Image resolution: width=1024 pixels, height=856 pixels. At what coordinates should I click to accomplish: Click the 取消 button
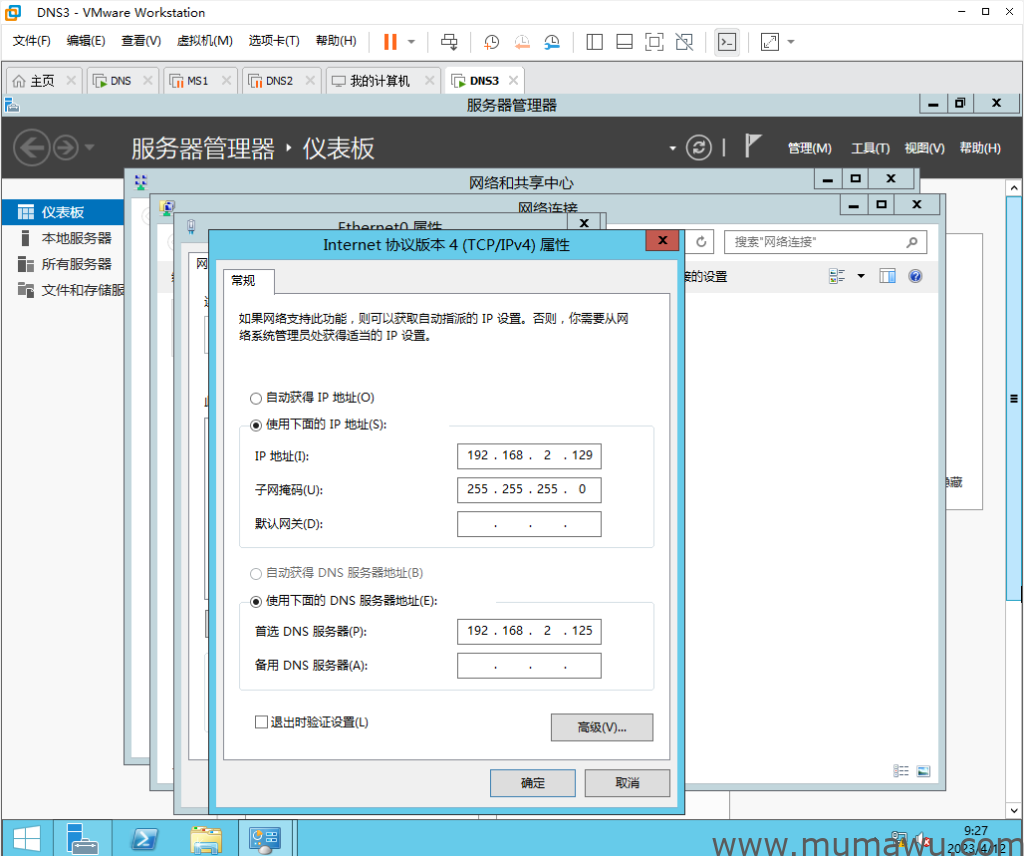[627, 783]
